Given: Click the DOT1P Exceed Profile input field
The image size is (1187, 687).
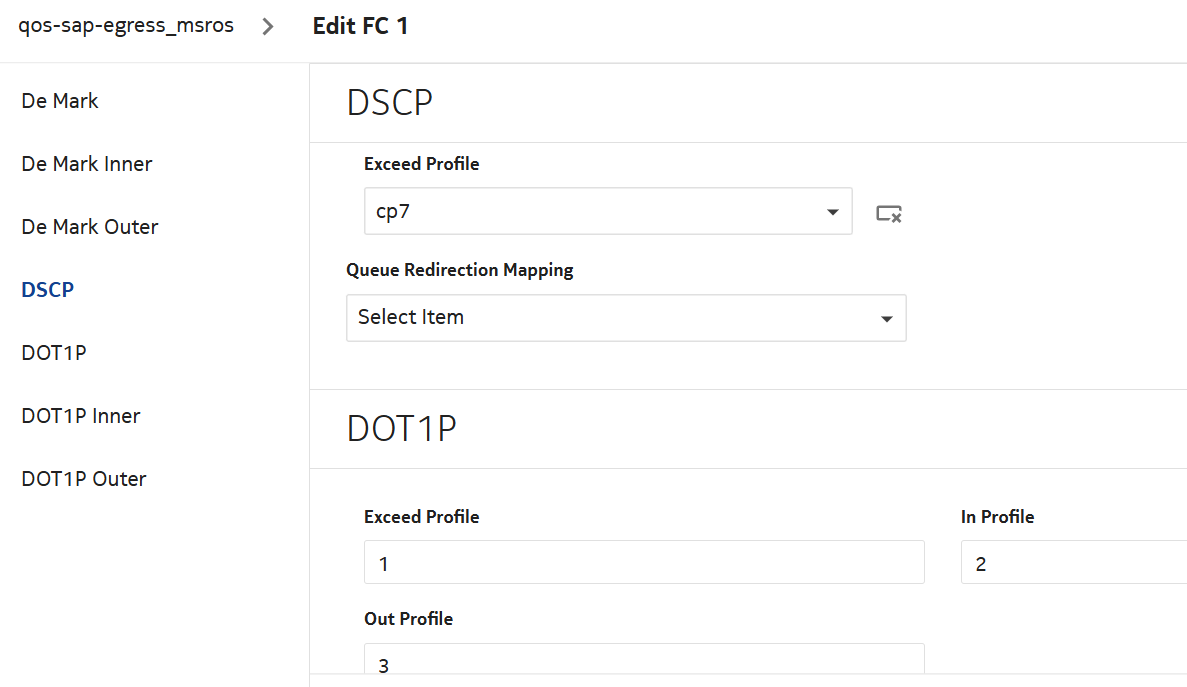Looking at the screenshot, I should click(644, 563).
